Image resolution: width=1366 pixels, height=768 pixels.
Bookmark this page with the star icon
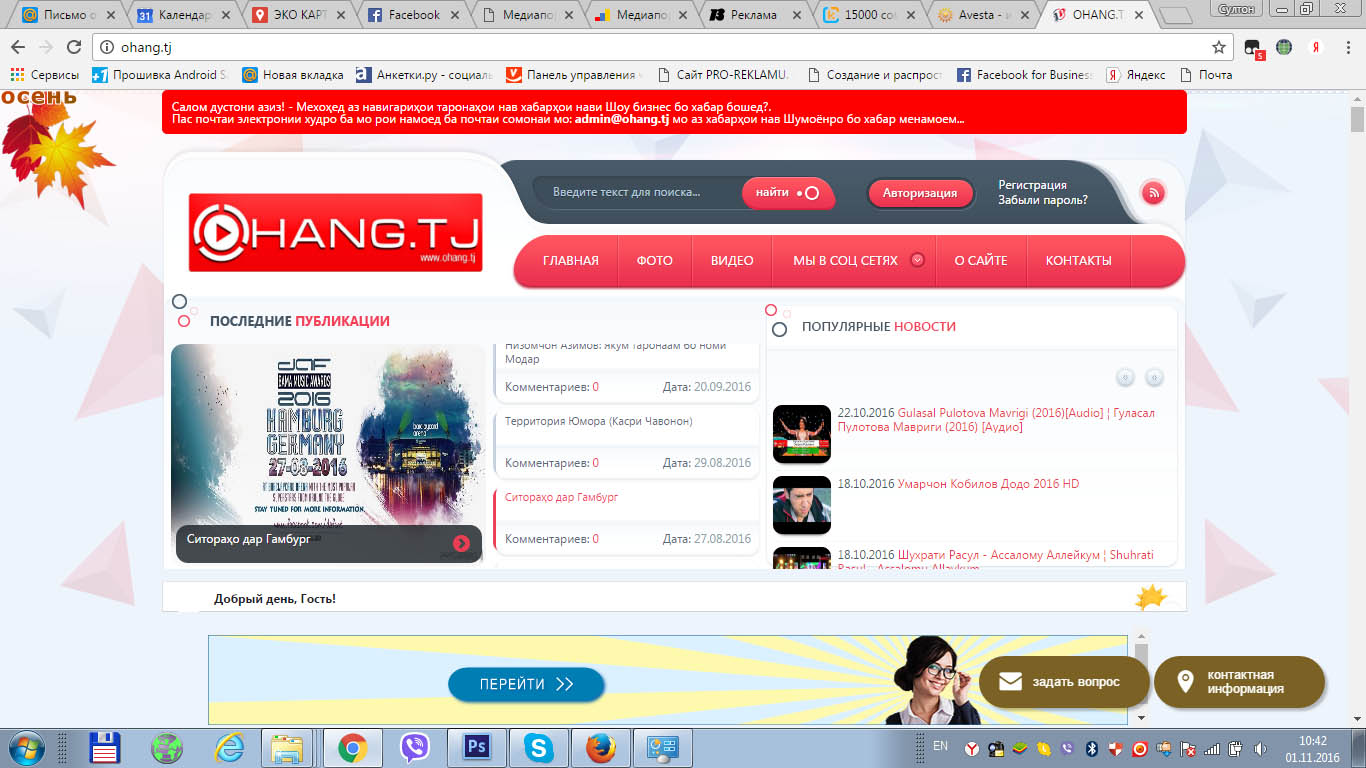click(x=1218, y=47)
